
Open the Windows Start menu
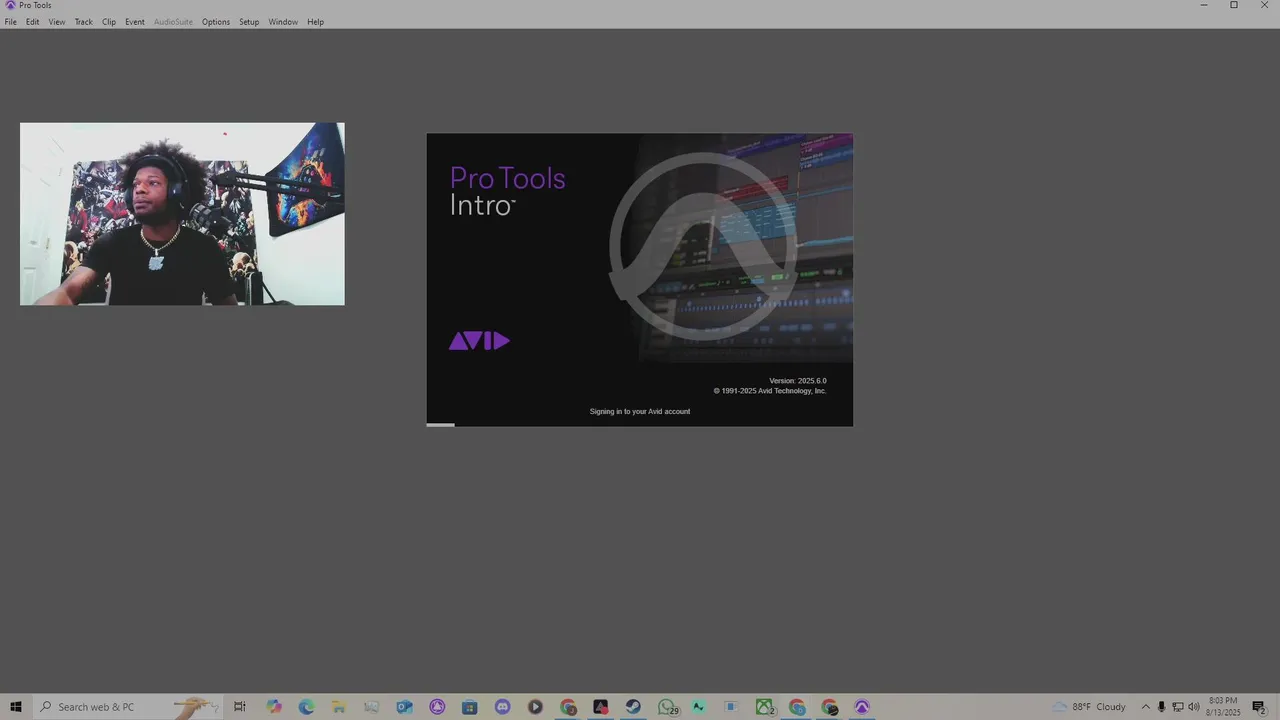click(x=16, y=707)
